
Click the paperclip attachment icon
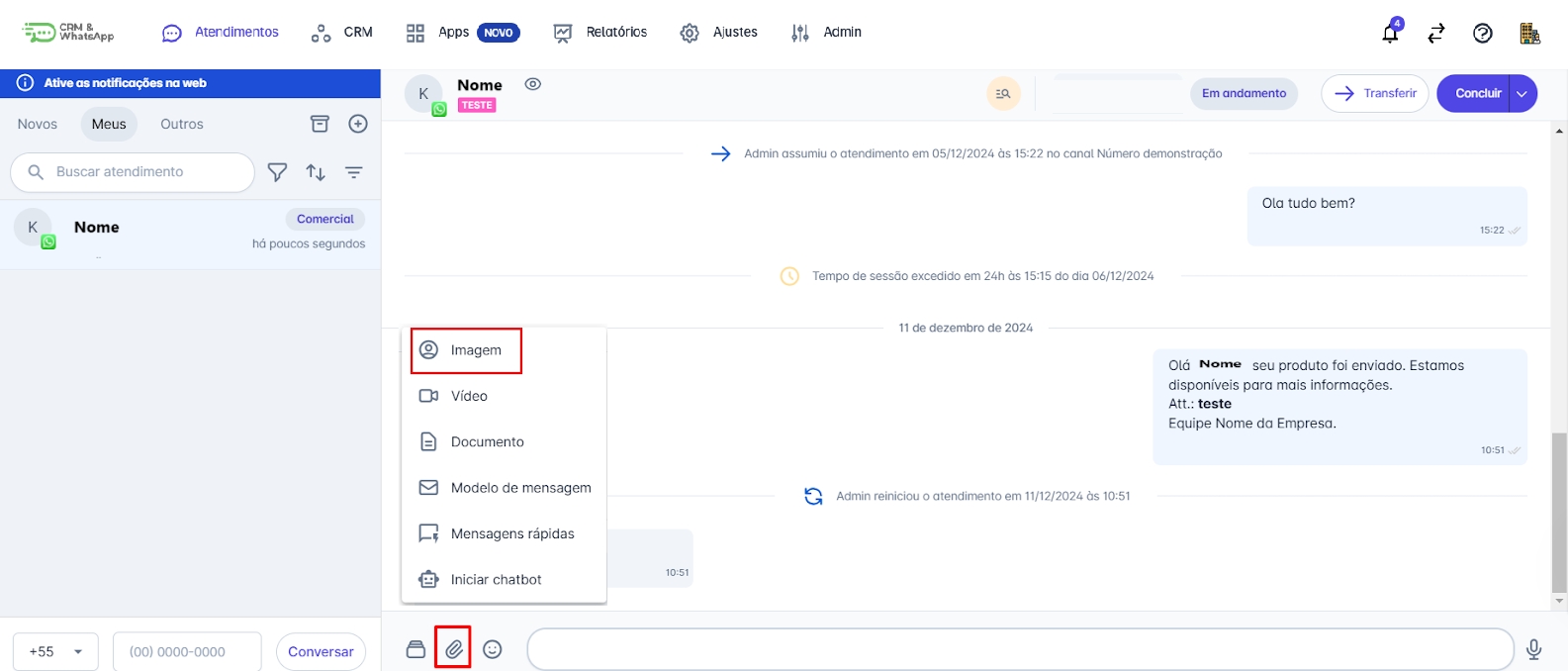(x=453, y=649)
